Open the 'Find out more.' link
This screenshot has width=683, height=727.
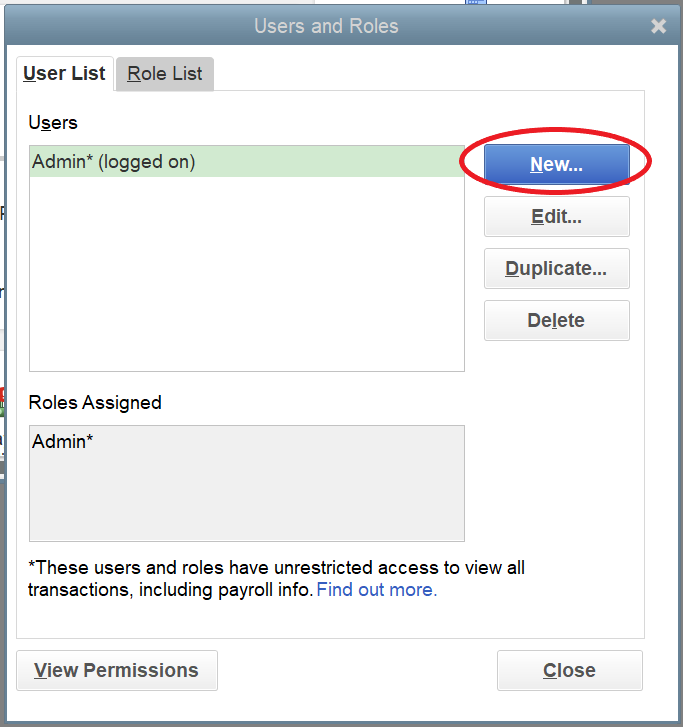point(377,590)
